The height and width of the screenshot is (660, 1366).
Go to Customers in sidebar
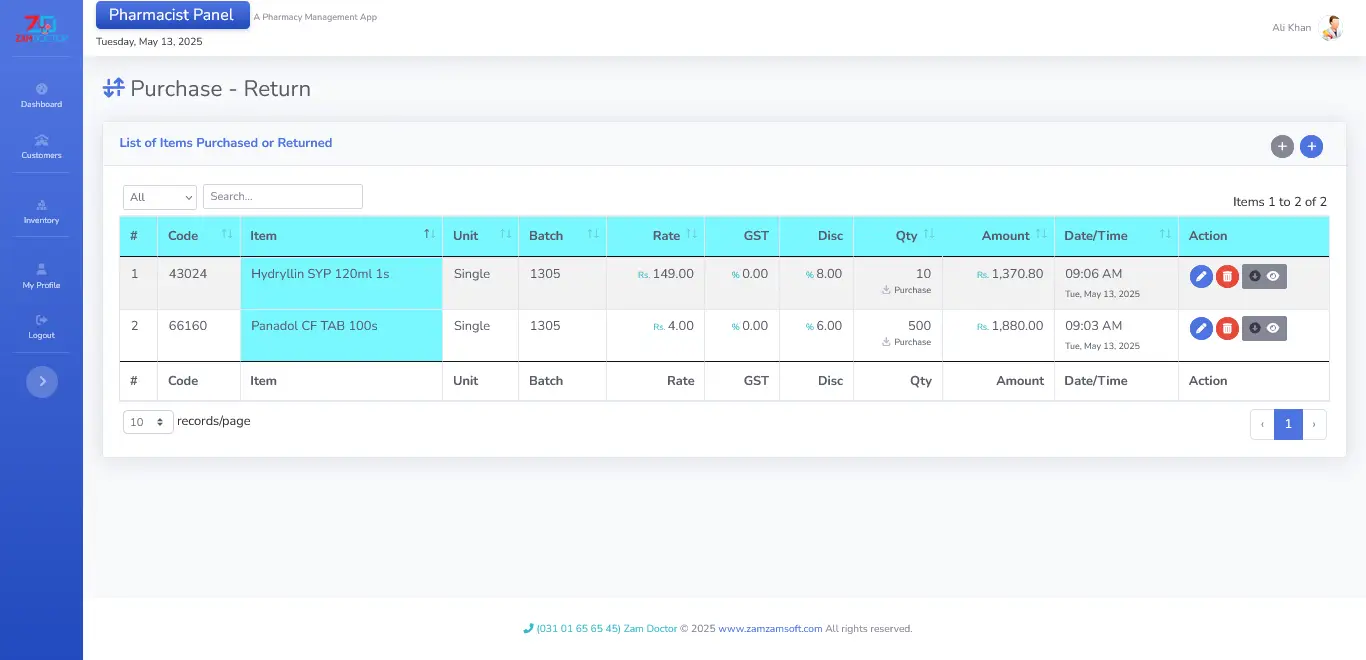point(41,146)
